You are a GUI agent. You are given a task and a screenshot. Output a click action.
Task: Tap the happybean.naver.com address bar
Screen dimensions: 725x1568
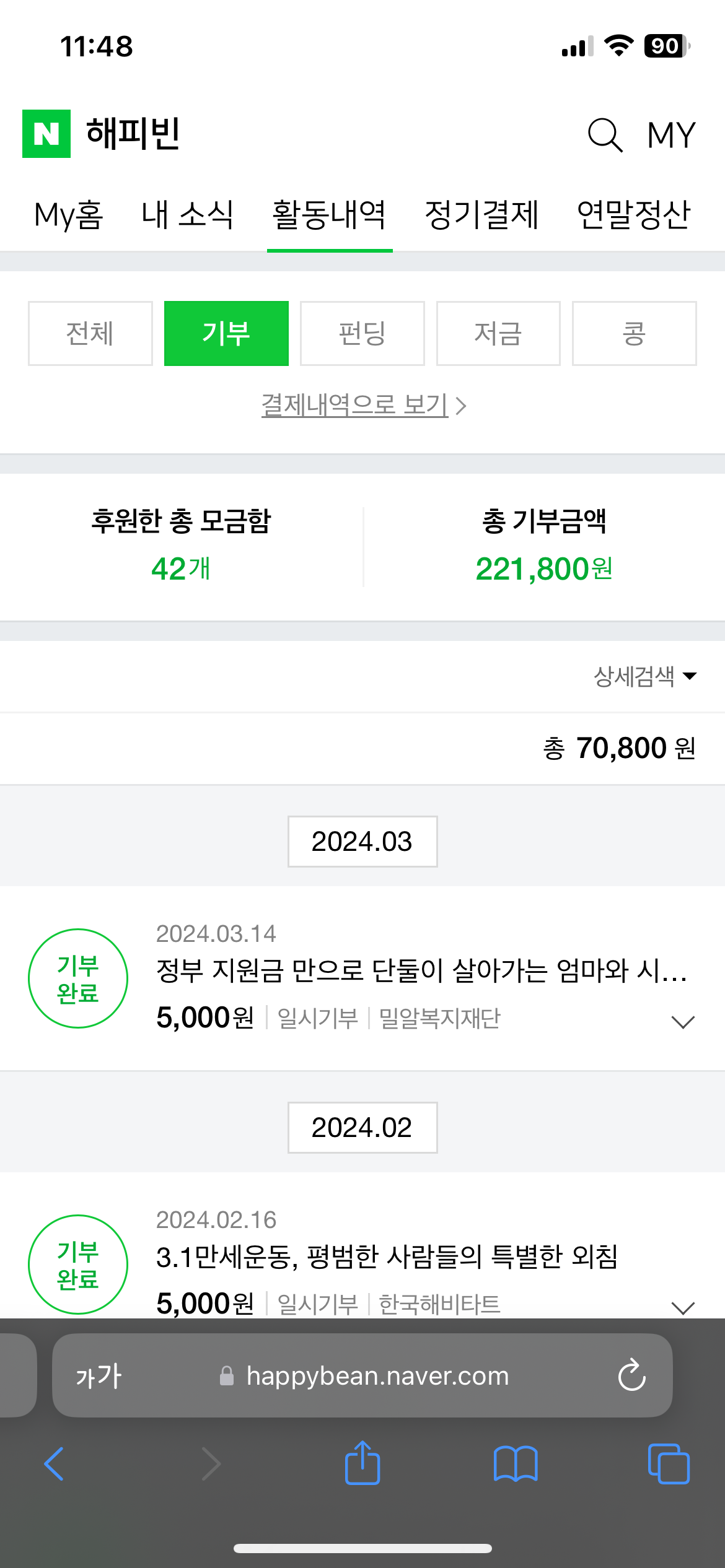377,1375
